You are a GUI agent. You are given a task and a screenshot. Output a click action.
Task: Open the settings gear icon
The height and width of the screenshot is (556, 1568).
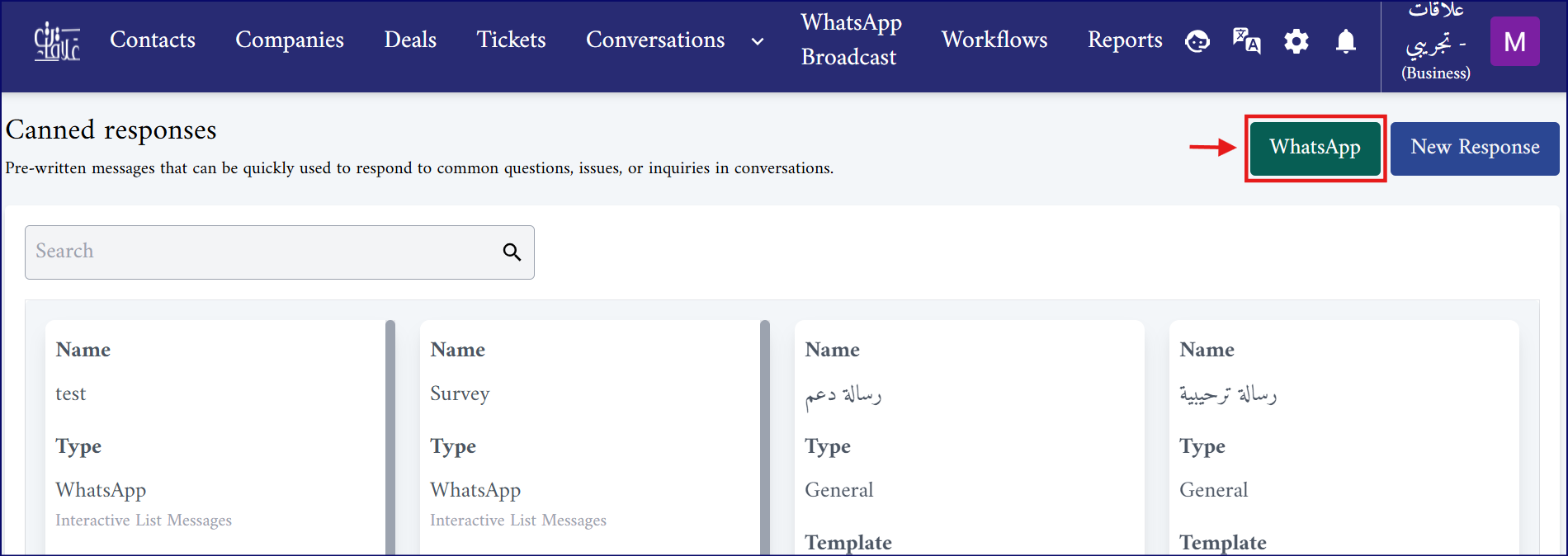coord(1296,40)
